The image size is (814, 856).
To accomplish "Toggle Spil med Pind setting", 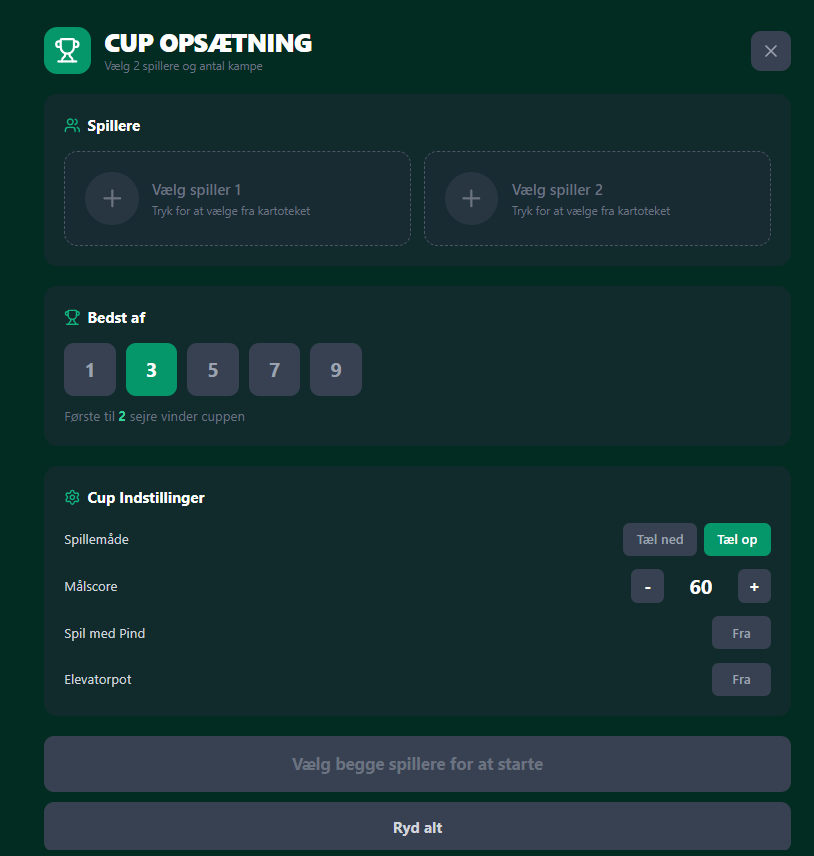I will pos(741,633).
